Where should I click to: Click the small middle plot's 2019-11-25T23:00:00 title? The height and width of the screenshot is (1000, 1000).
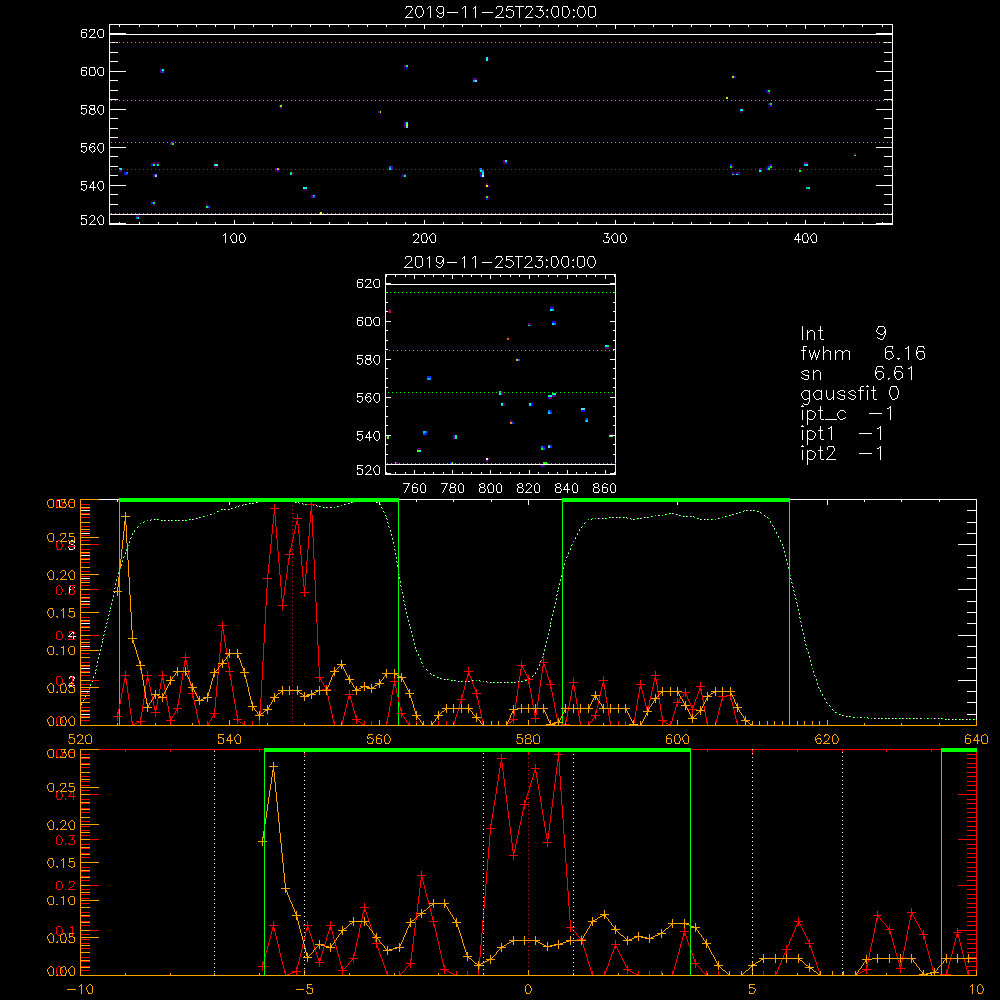click(500, 262)
